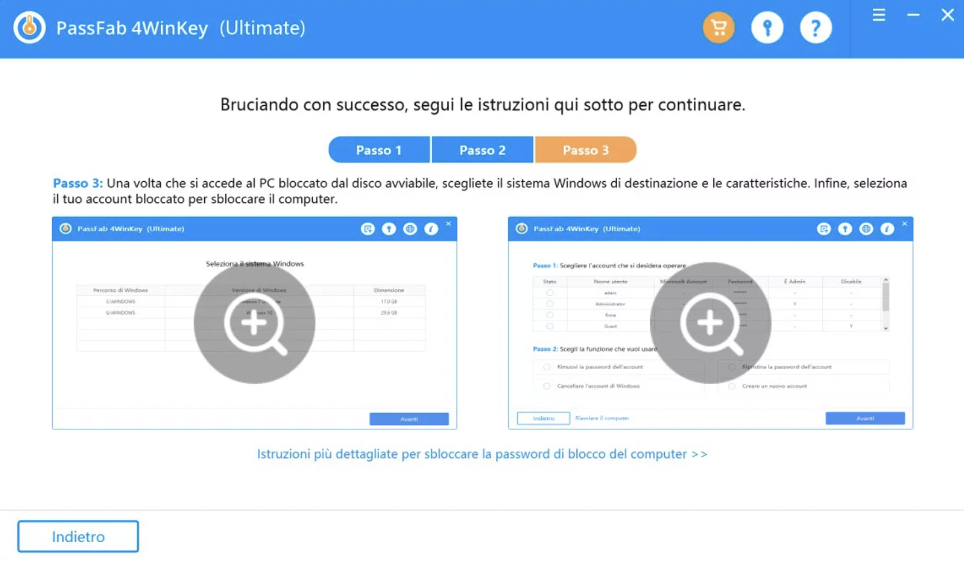Select the Passo 3 tab

[x=585, y=150]
